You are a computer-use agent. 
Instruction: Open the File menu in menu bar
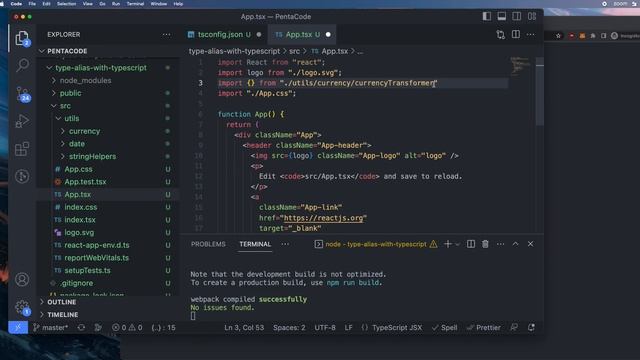tap(32, 4)
